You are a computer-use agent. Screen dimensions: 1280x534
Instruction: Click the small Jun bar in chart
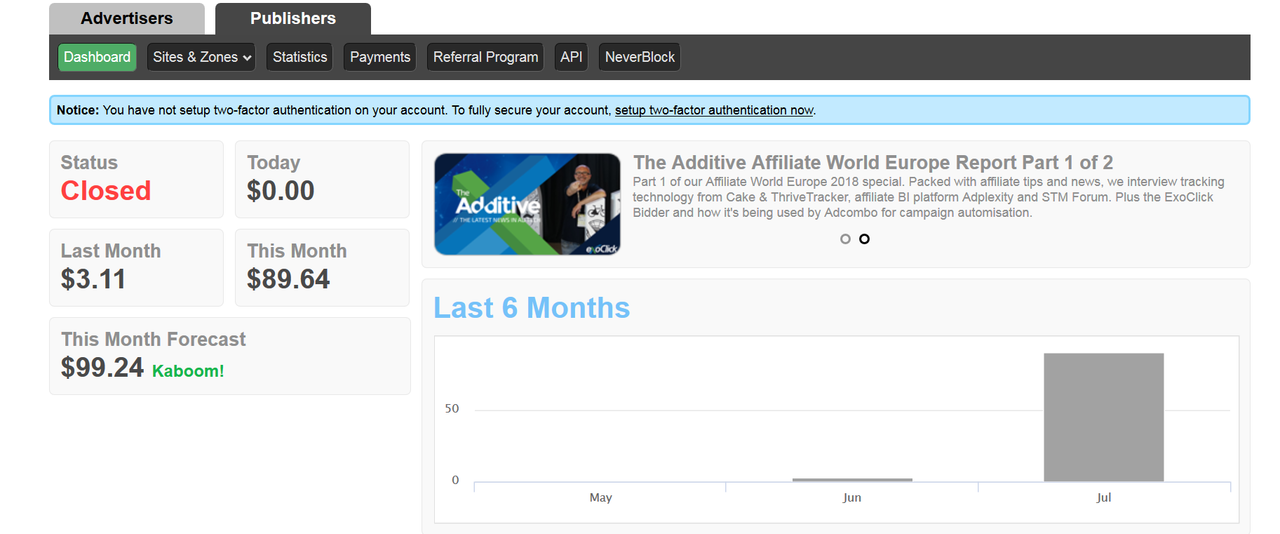pyautogui.click(x=852, y=480)
